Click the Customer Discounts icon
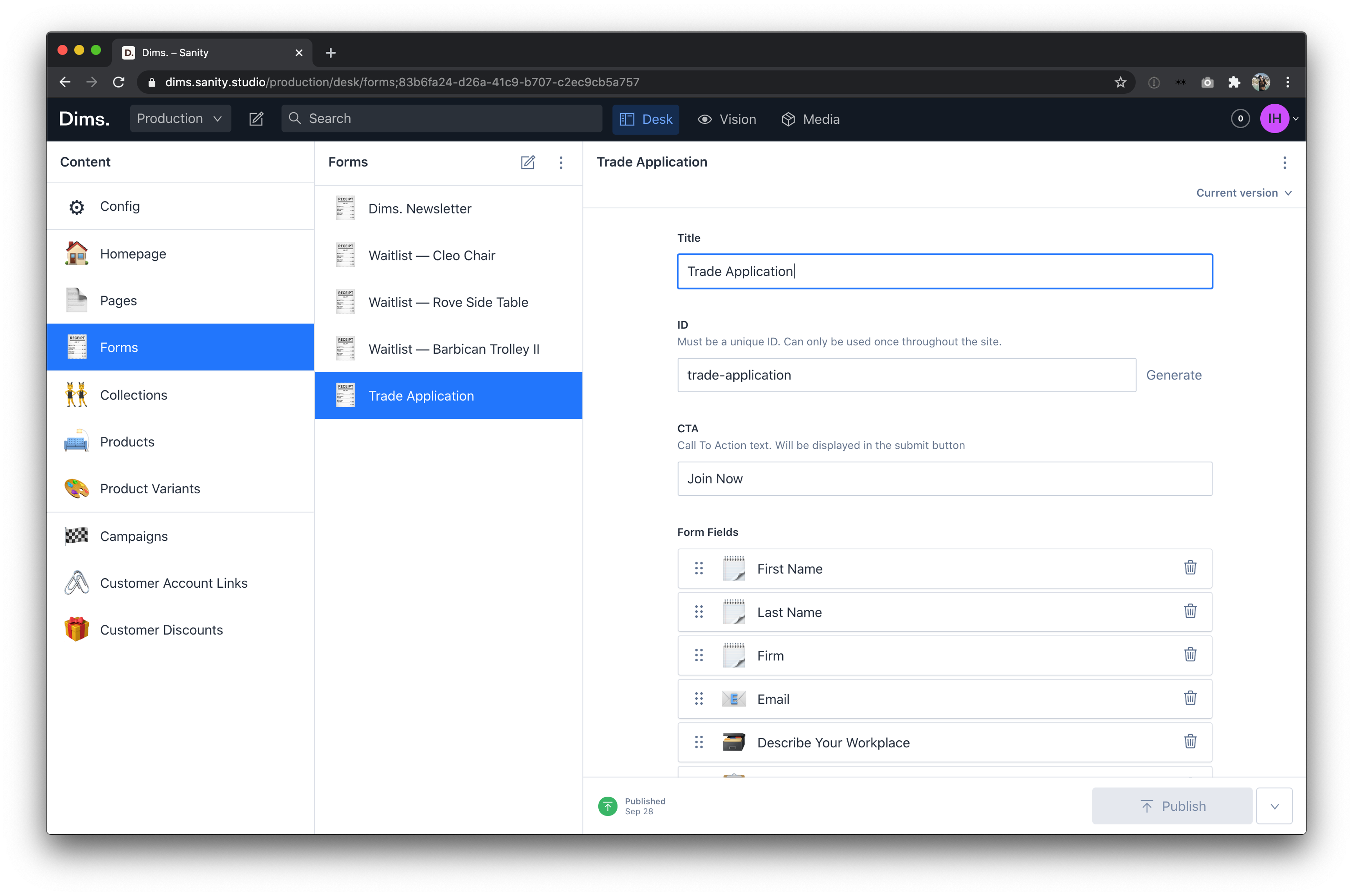 click(x=77, y=630)
